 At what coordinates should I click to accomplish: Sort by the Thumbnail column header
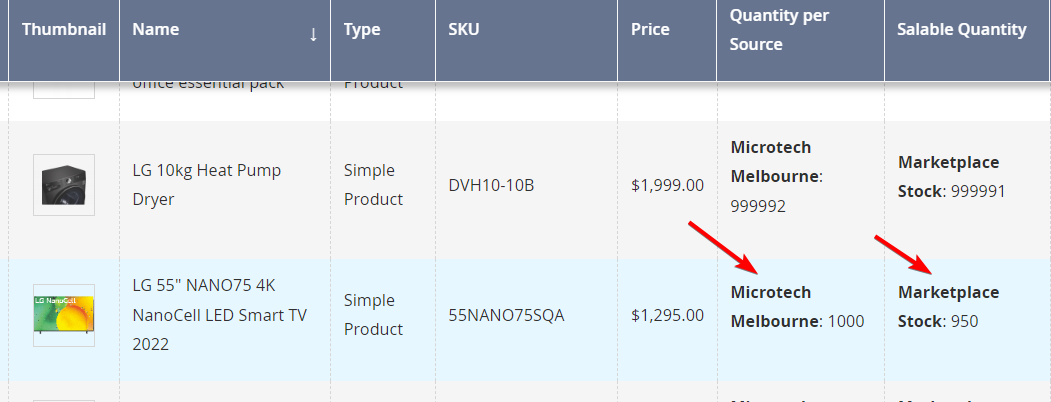(x=64, y=30)
